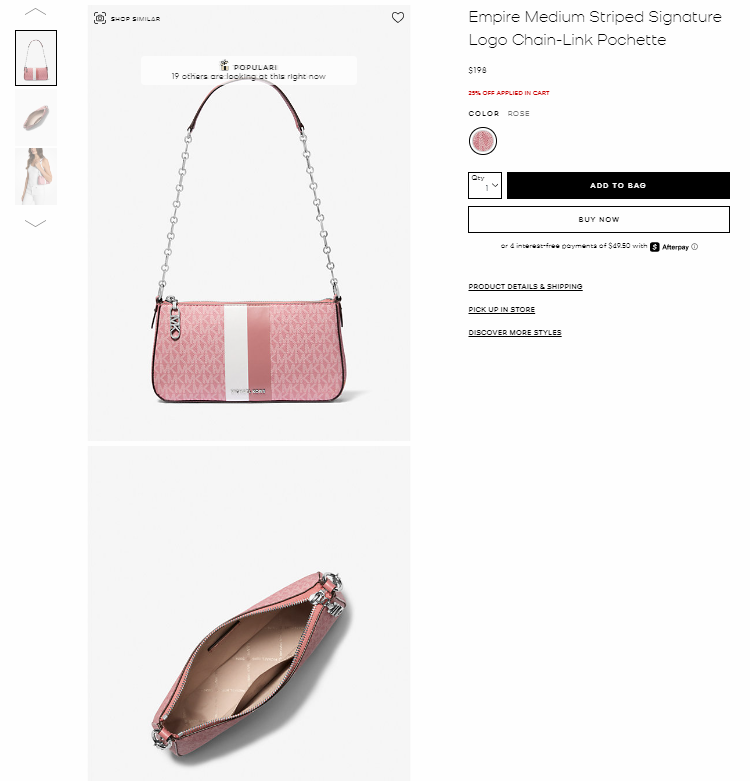Click the gift icon in Popular badge
Screen dimensions: 750x781
tap(225, 65)
